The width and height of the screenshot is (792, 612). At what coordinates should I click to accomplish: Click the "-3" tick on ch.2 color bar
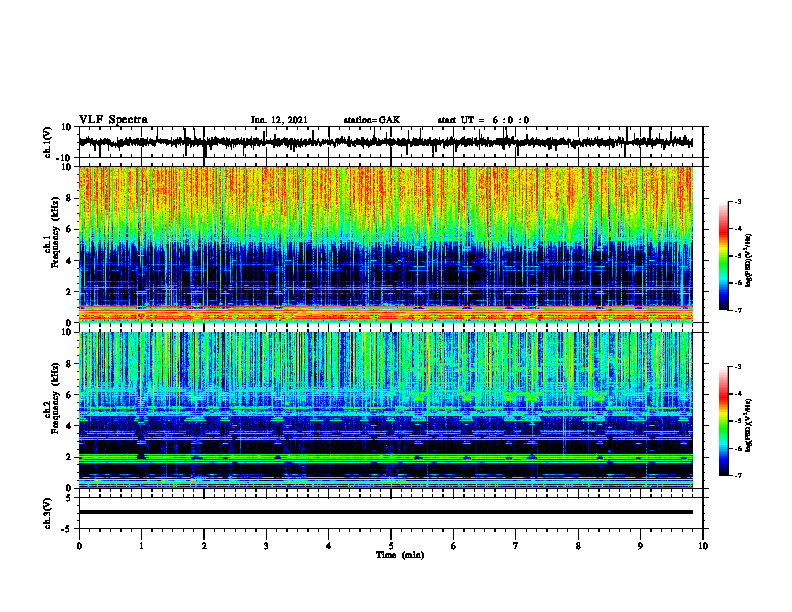737,367
